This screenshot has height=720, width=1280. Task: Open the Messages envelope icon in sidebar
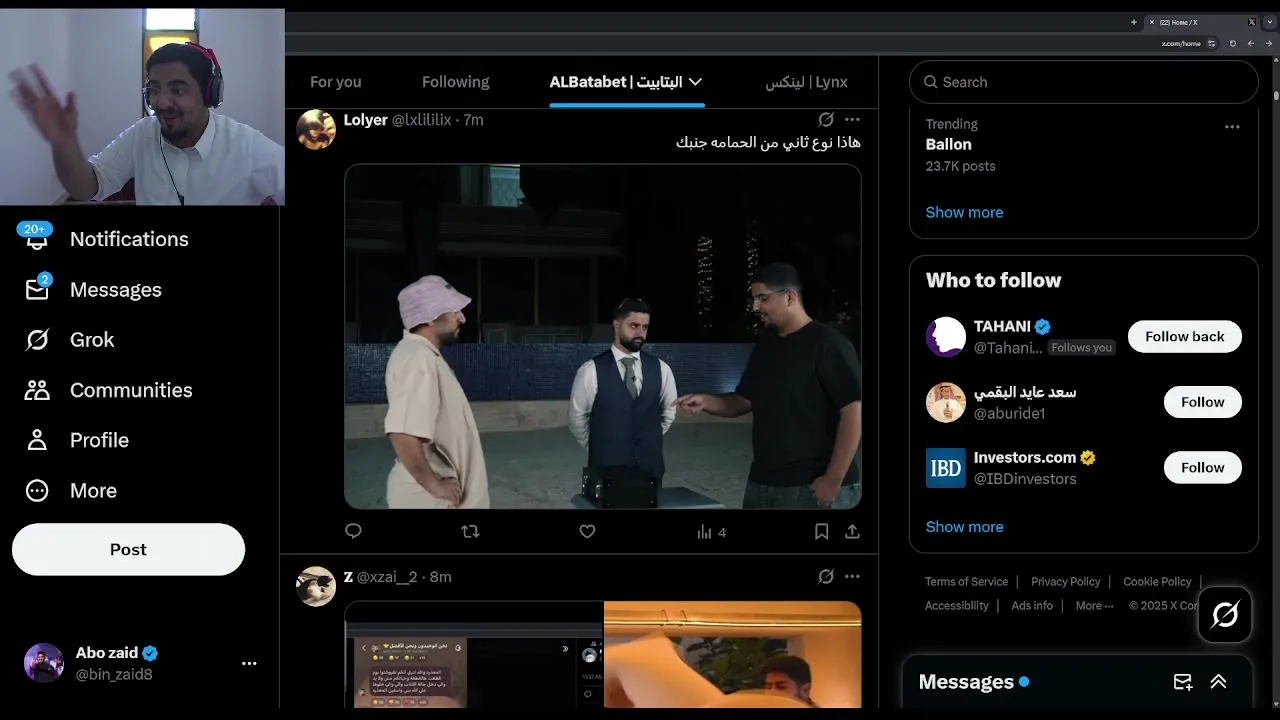click(37, 289)
